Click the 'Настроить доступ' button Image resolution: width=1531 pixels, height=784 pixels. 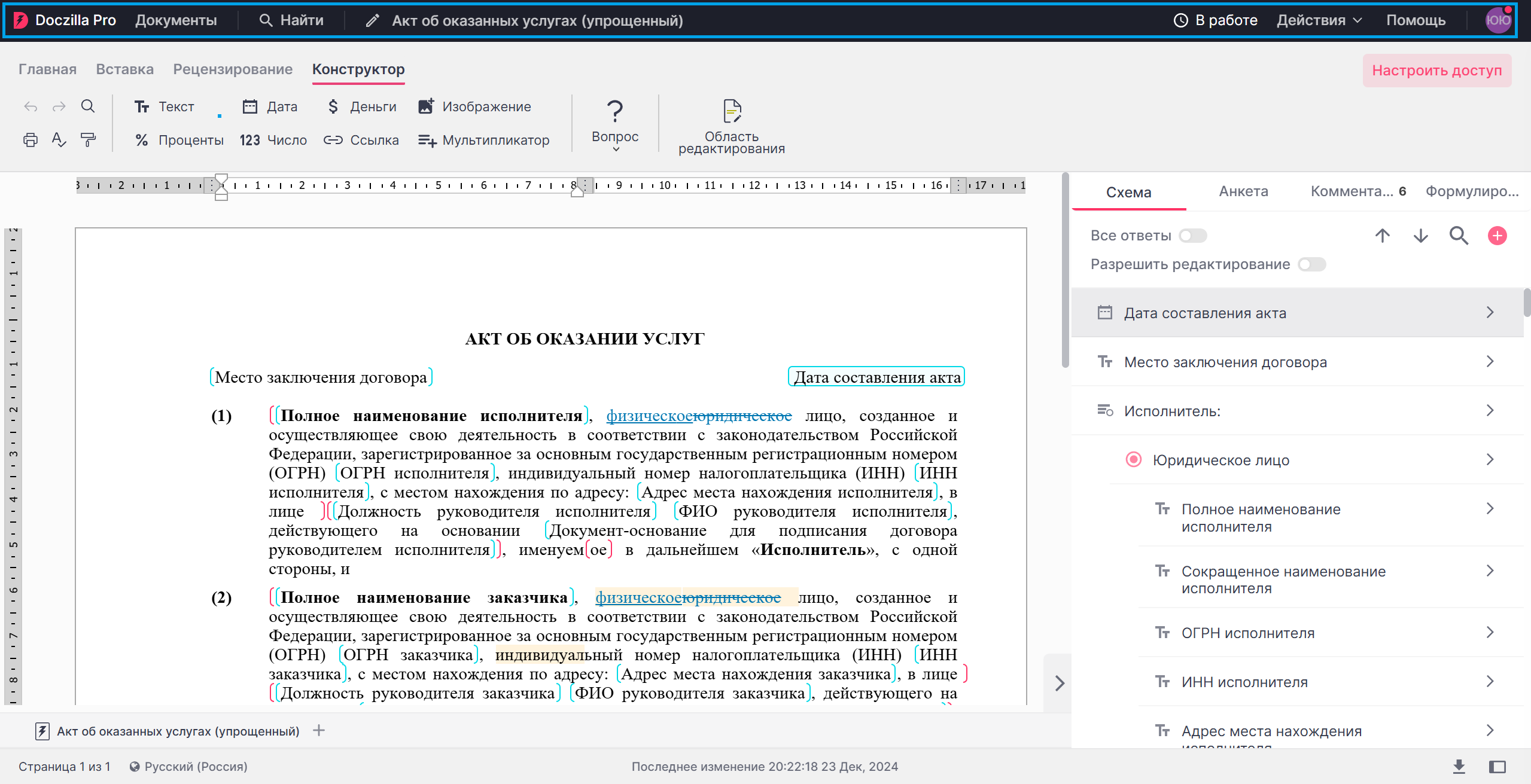pyautogui.click(x=1436, y=71)
